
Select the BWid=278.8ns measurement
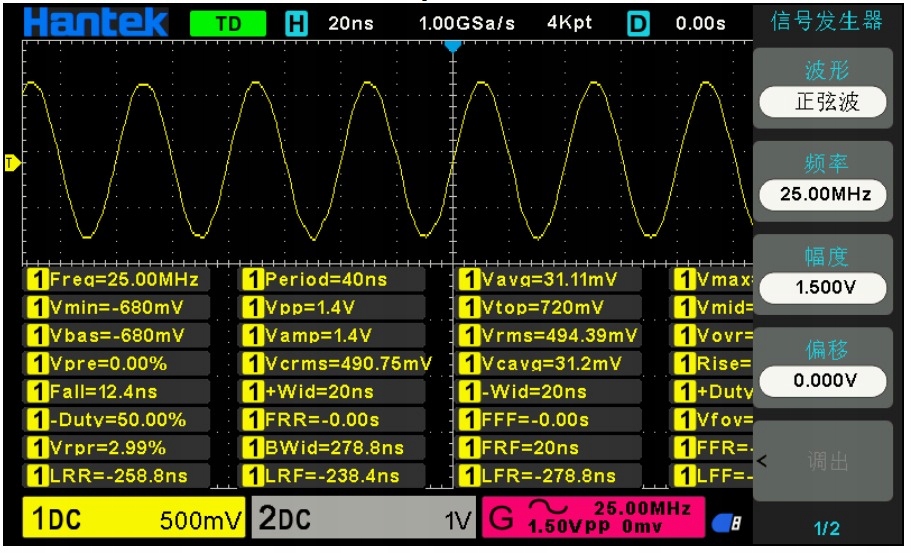332,448
